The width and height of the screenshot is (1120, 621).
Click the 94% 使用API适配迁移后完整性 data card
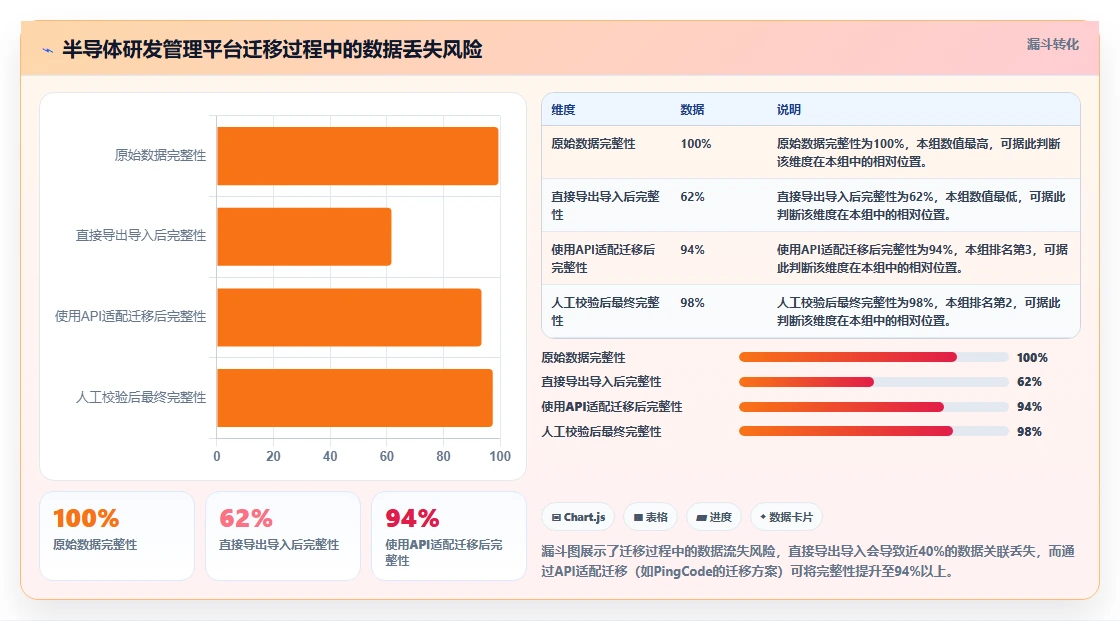pyautogui.click(x=449, y=536)
